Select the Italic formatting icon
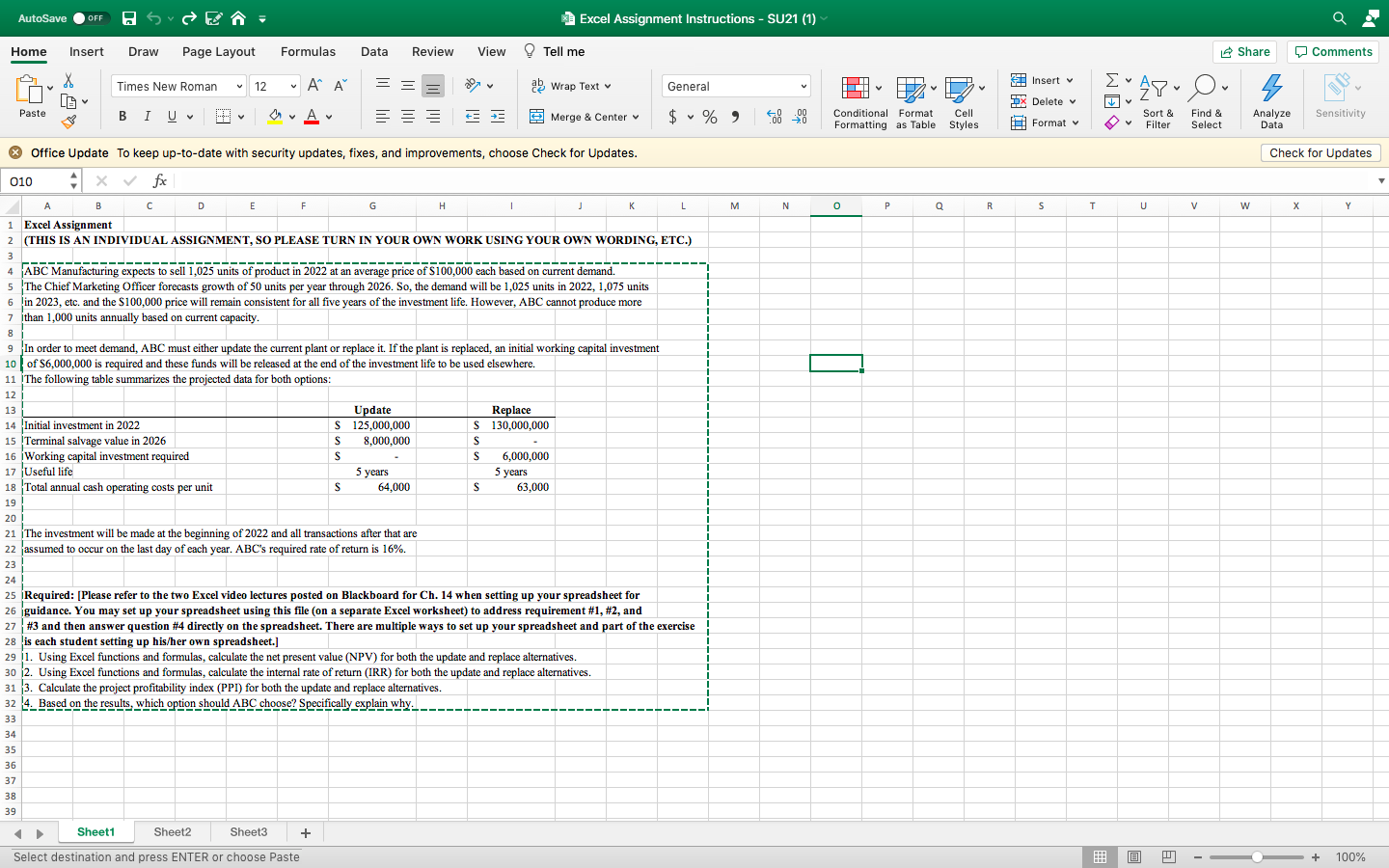 point(147,116)
